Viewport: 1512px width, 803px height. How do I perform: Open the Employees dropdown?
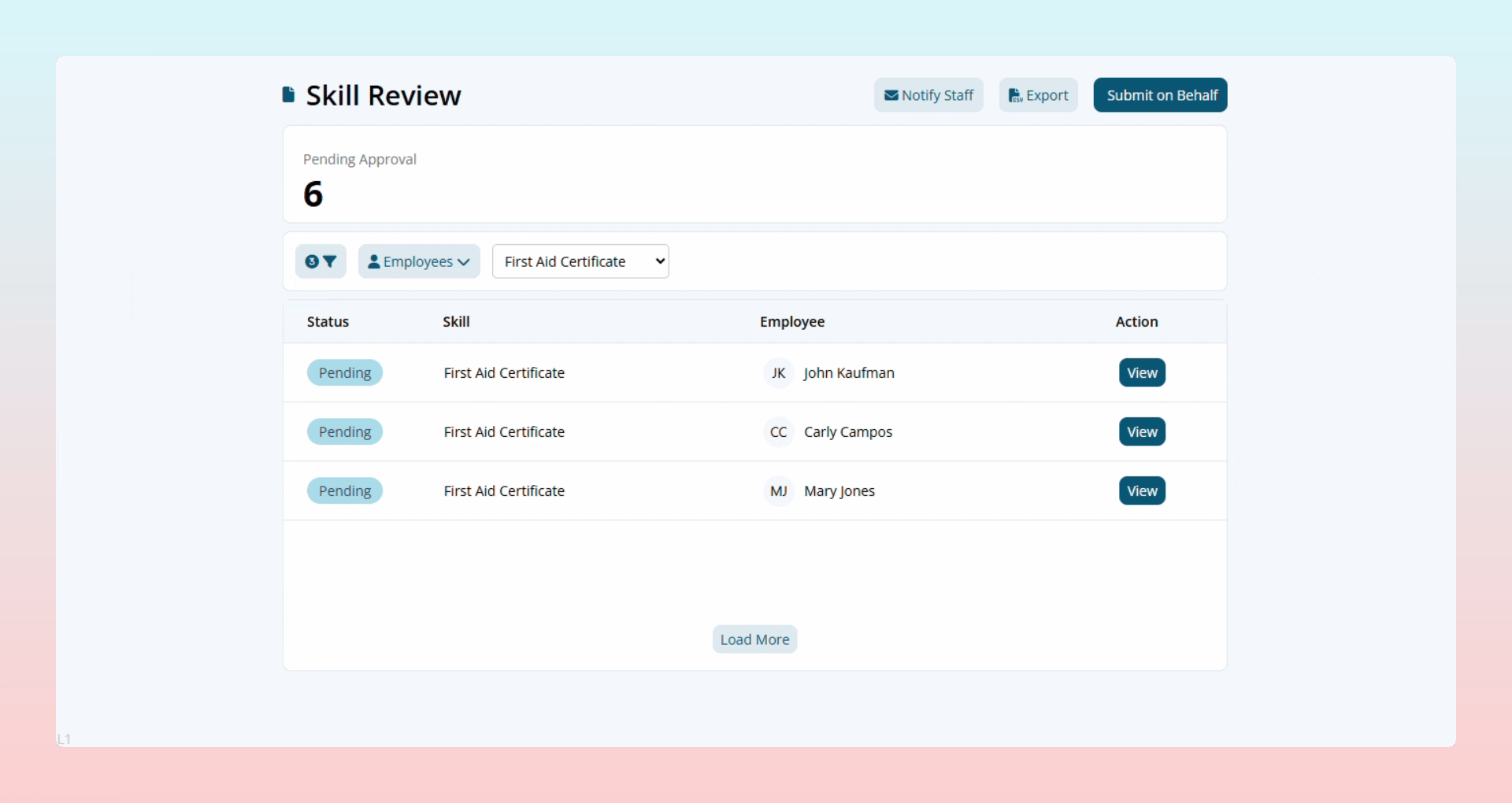point(418,261)
